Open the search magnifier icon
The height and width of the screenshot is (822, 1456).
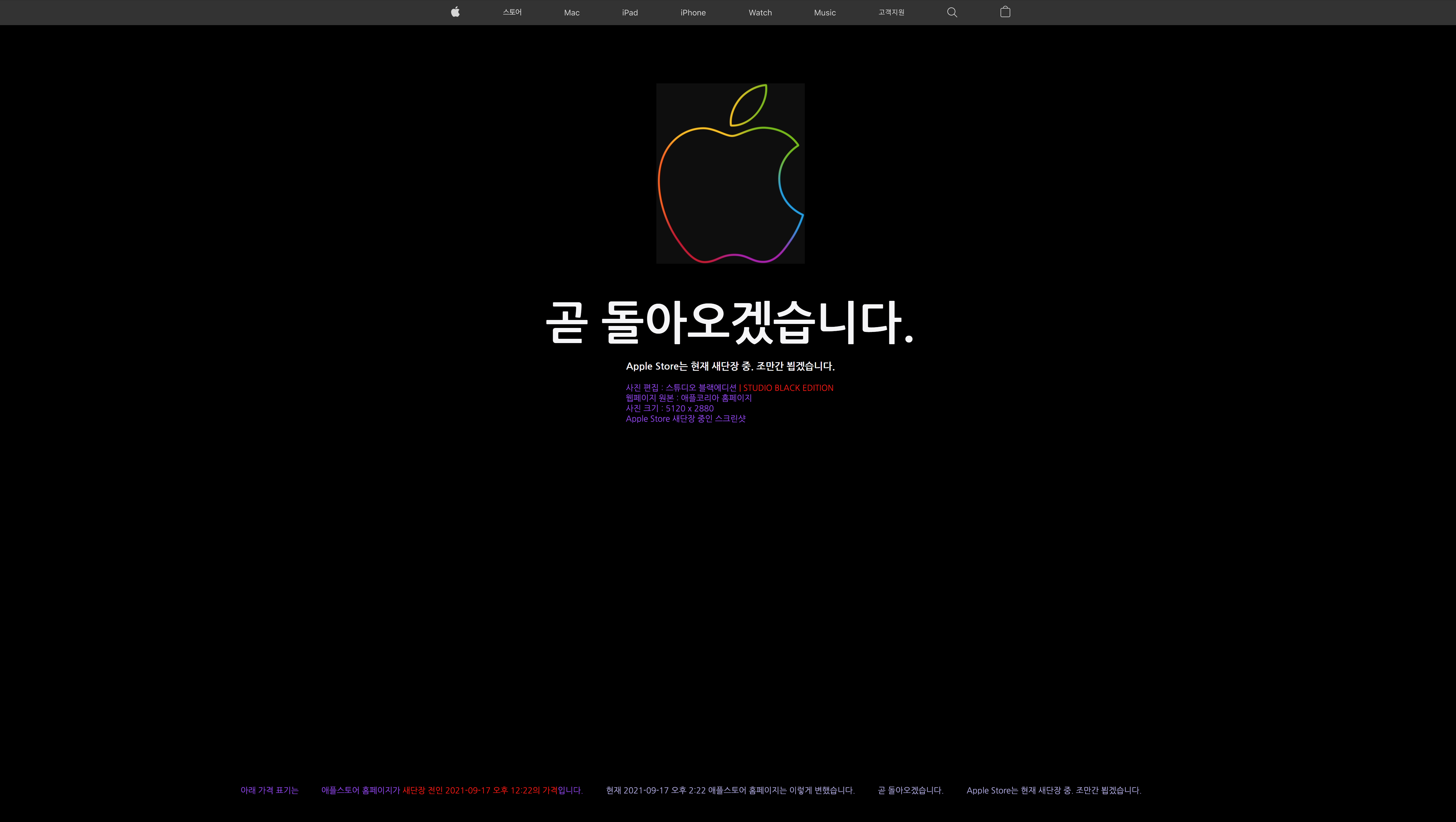[x=952, y=13]
